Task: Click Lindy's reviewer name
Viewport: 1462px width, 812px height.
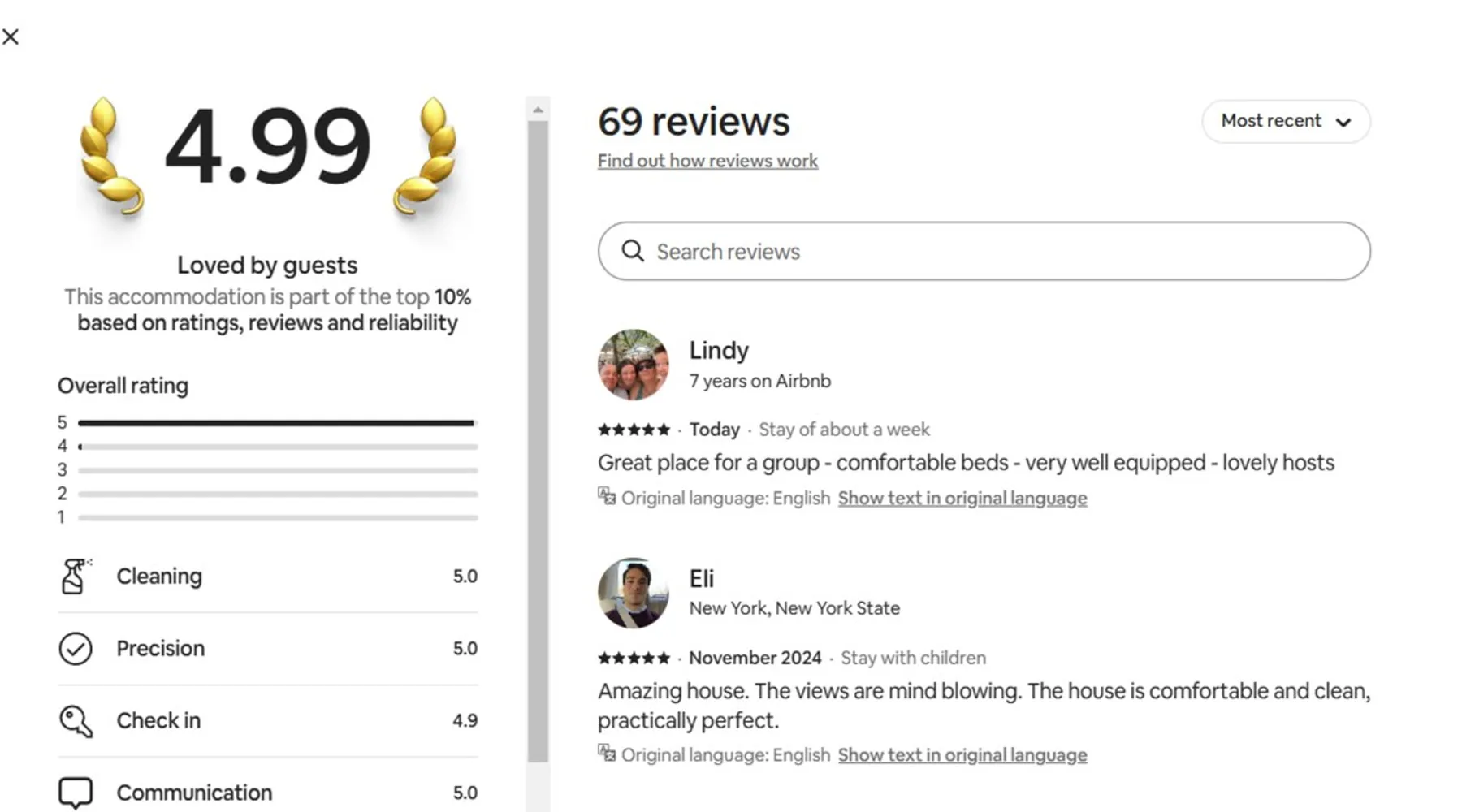Action: tap(719, 350)
